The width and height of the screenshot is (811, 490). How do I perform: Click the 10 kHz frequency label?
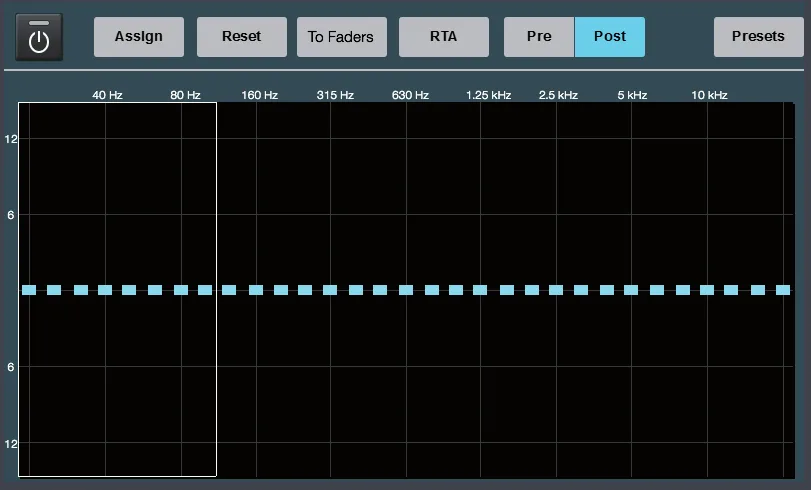709,95
